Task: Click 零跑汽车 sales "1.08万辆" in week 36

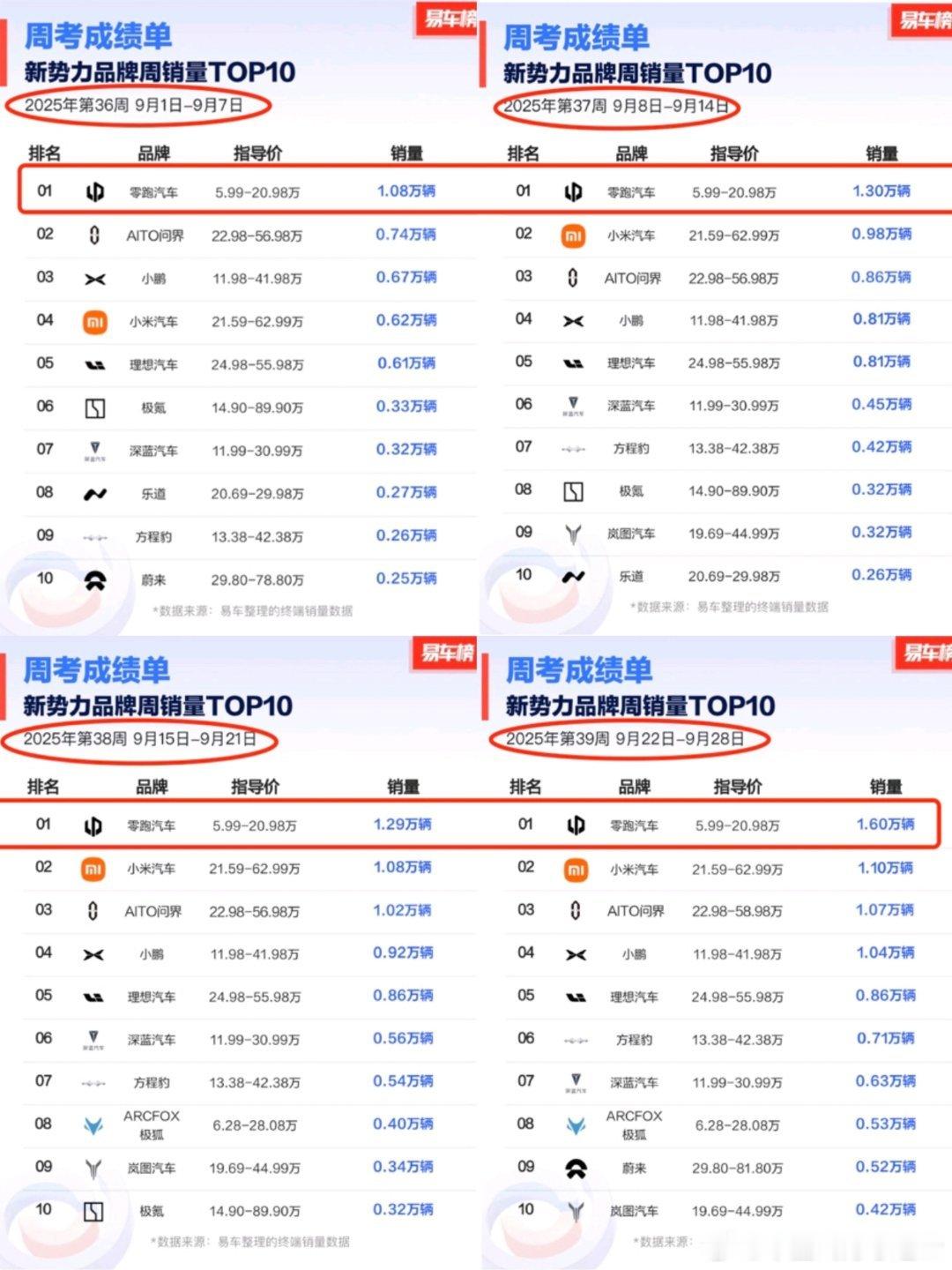Action: (x=406, y=190)
